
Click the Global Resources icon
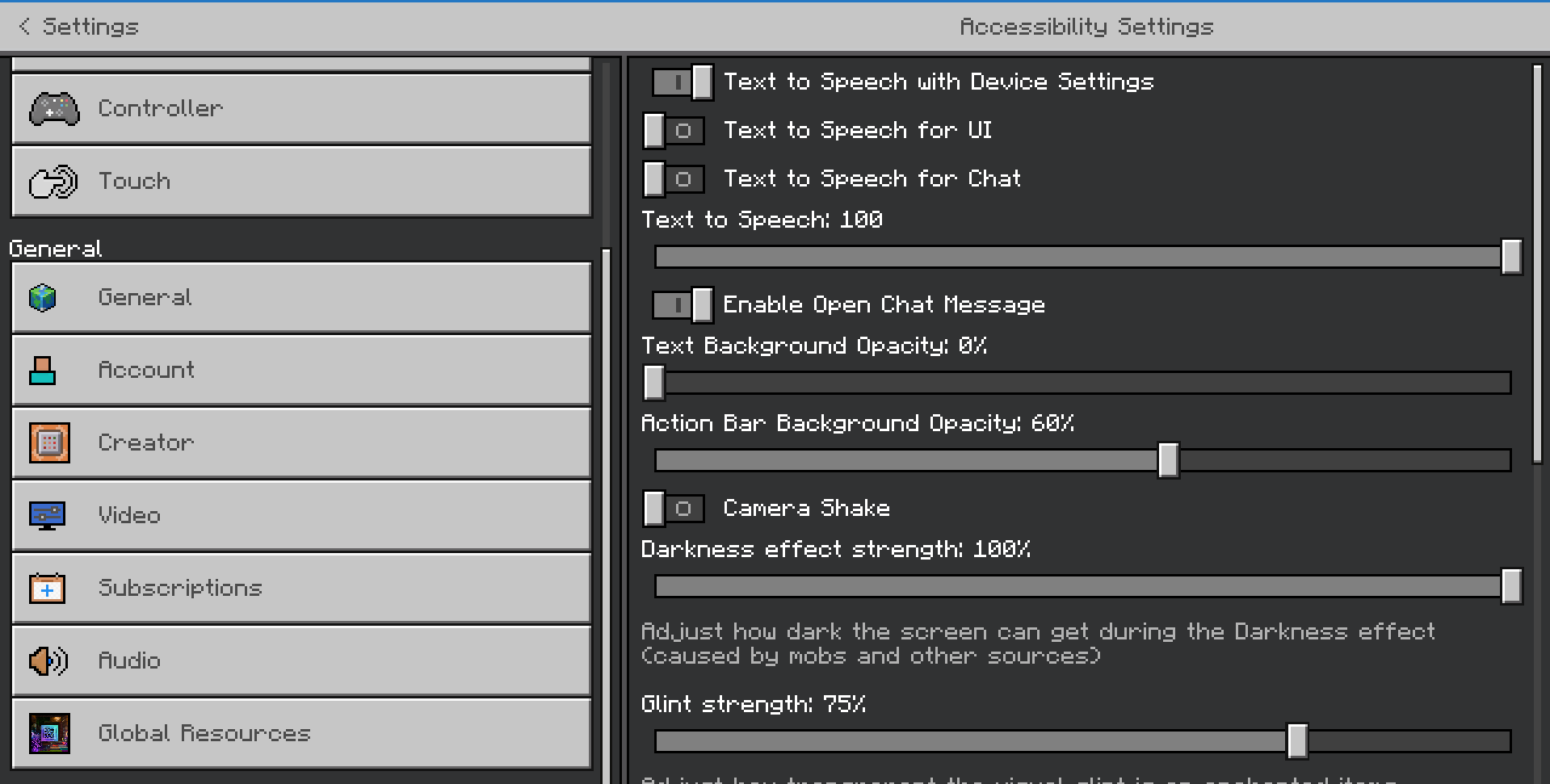49,733
